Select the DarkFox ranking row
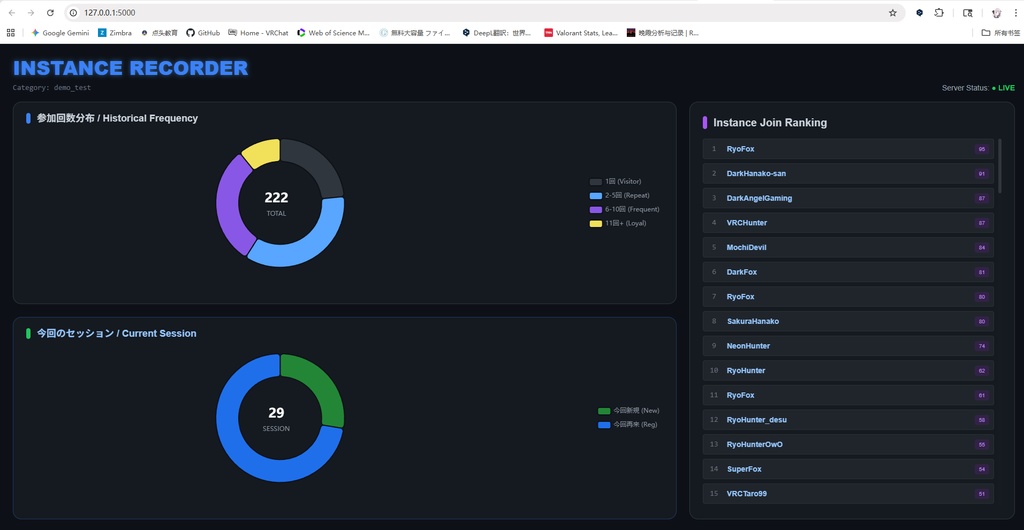 (848, 272)
